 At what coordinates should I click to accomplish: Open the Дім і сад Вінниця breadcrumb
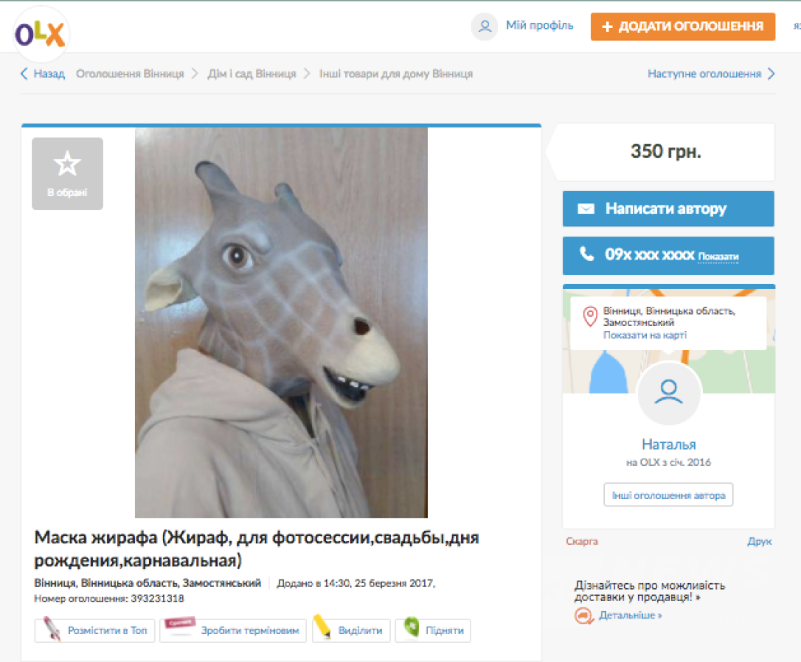[x=251, y=74]
